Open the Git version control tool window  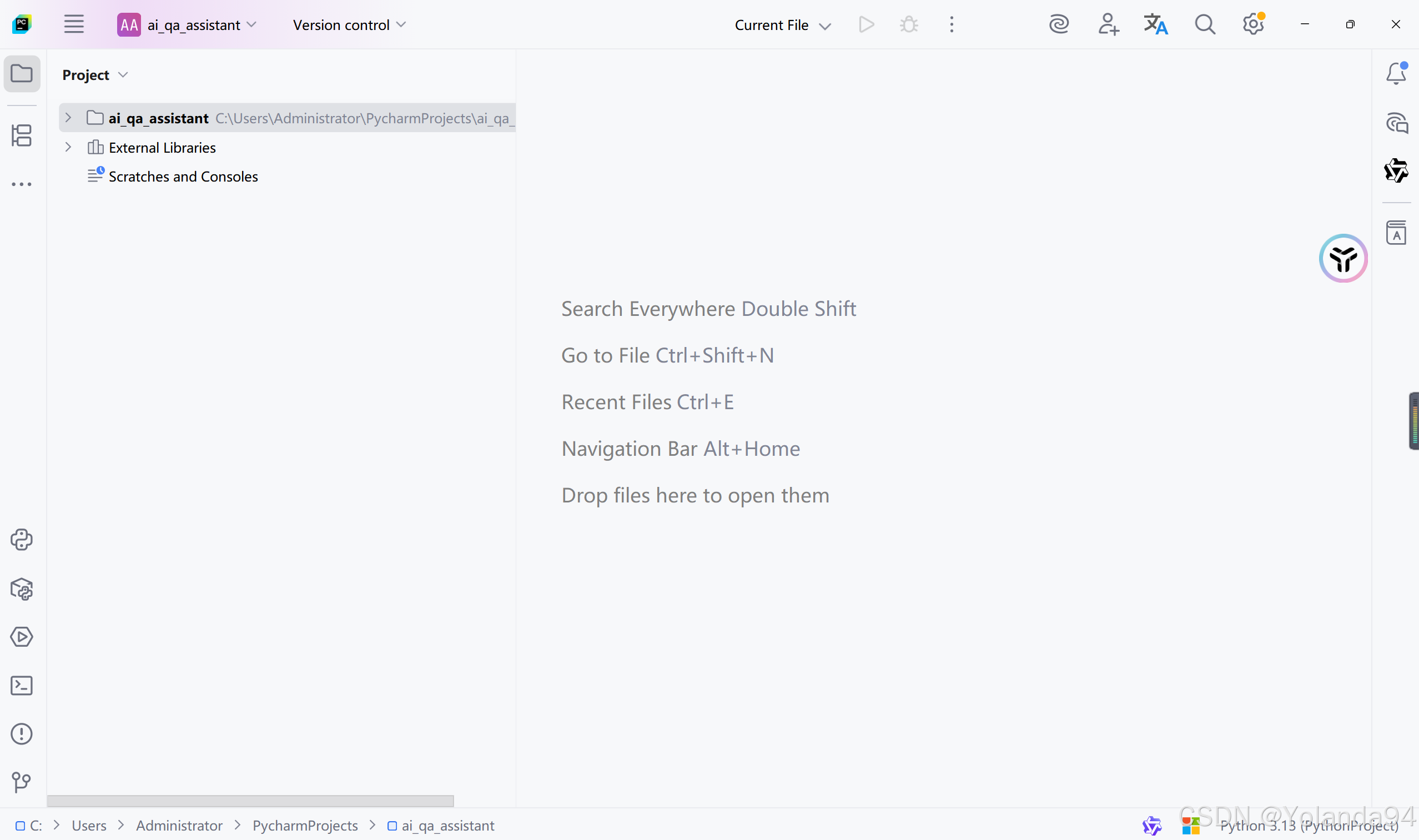22,783
